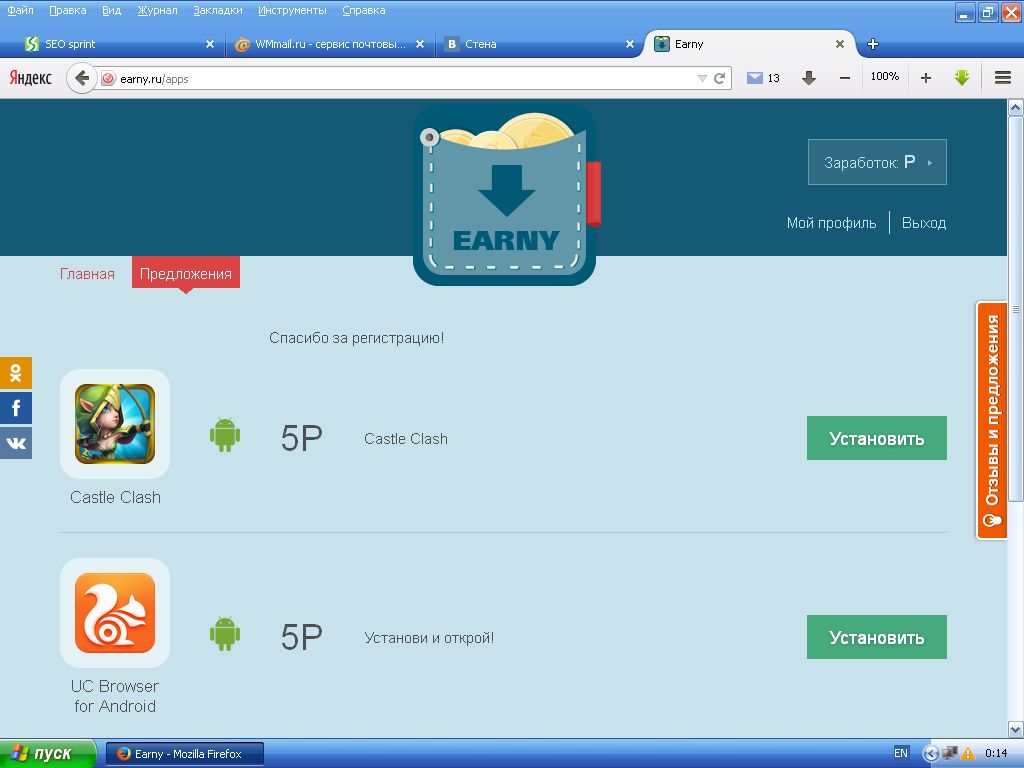
Task: Open the UC Browser app thumbnail
Action: point(115,613)
